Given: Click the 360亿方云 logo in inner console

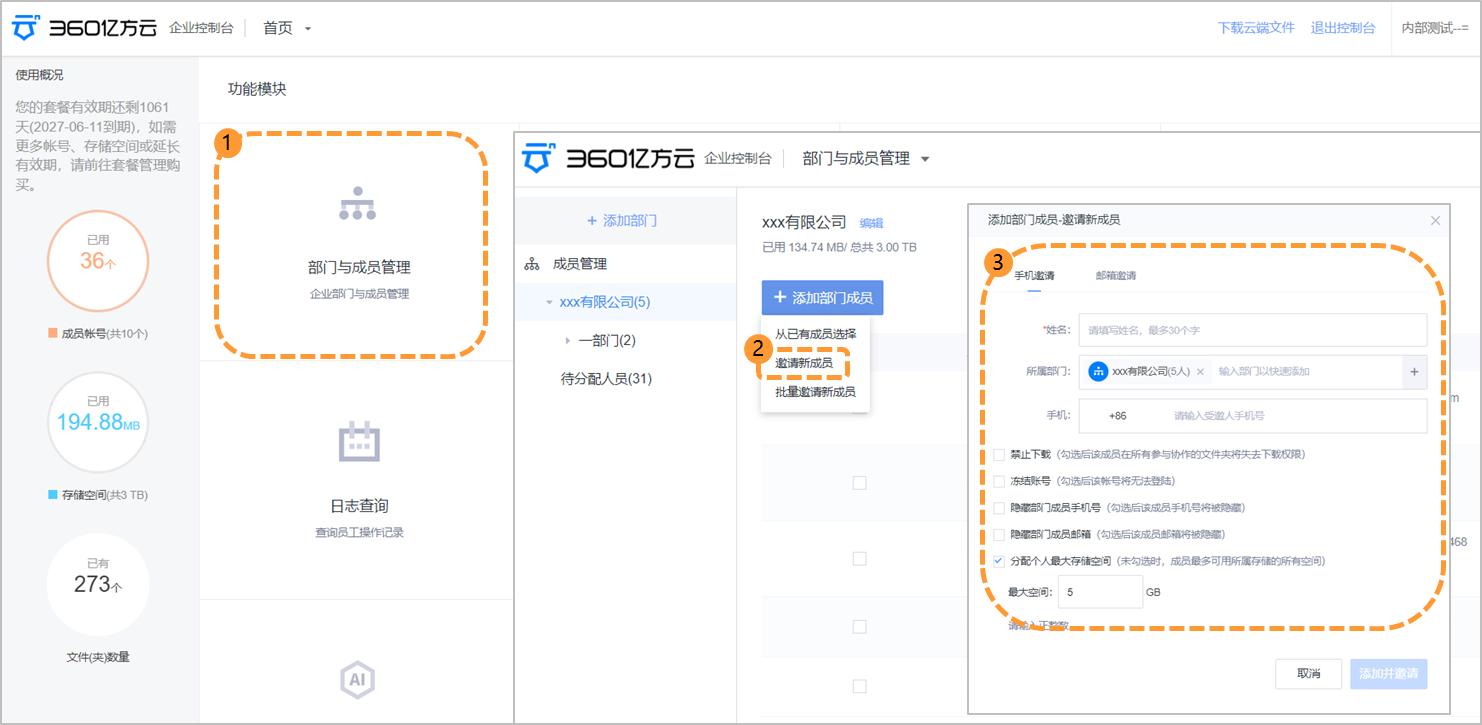Looking at the screenshot, I should pyautogui.click(x=610, y=158).
